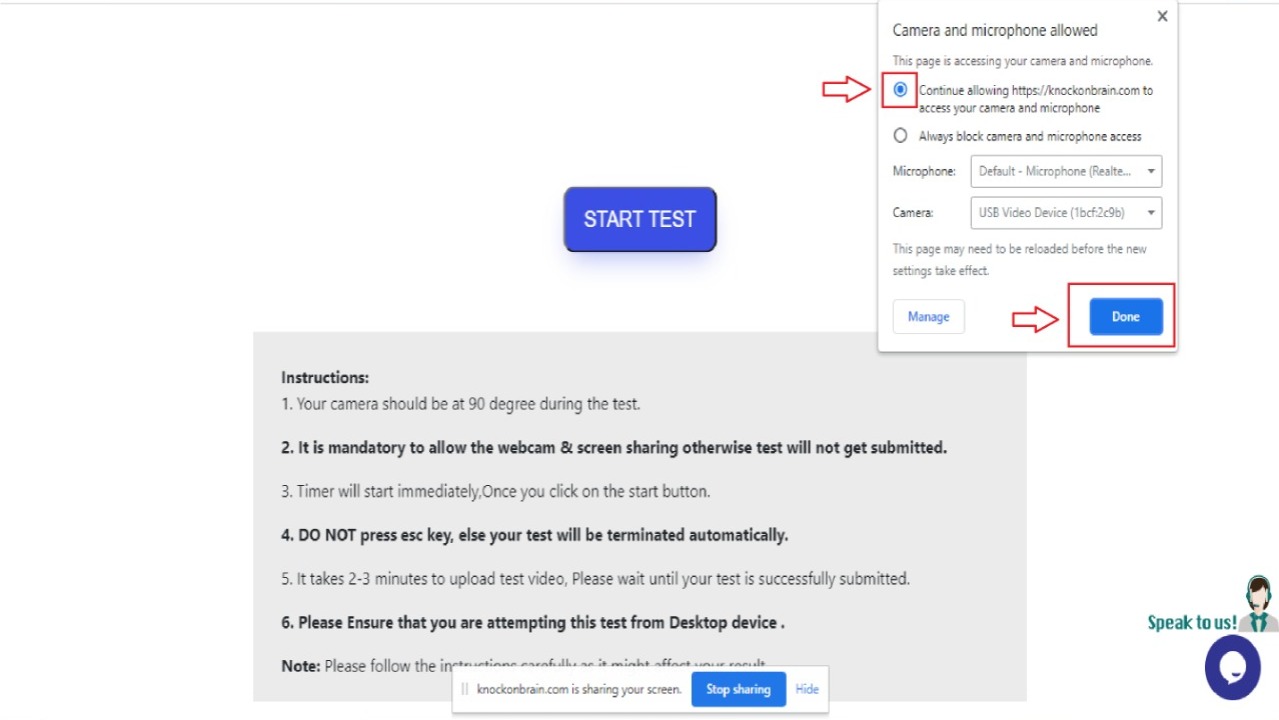The width and height of the screenshot is (1279, 720).
Task: Expand the Camera USB Video Device dropdown
Action: coord(1066,213)
